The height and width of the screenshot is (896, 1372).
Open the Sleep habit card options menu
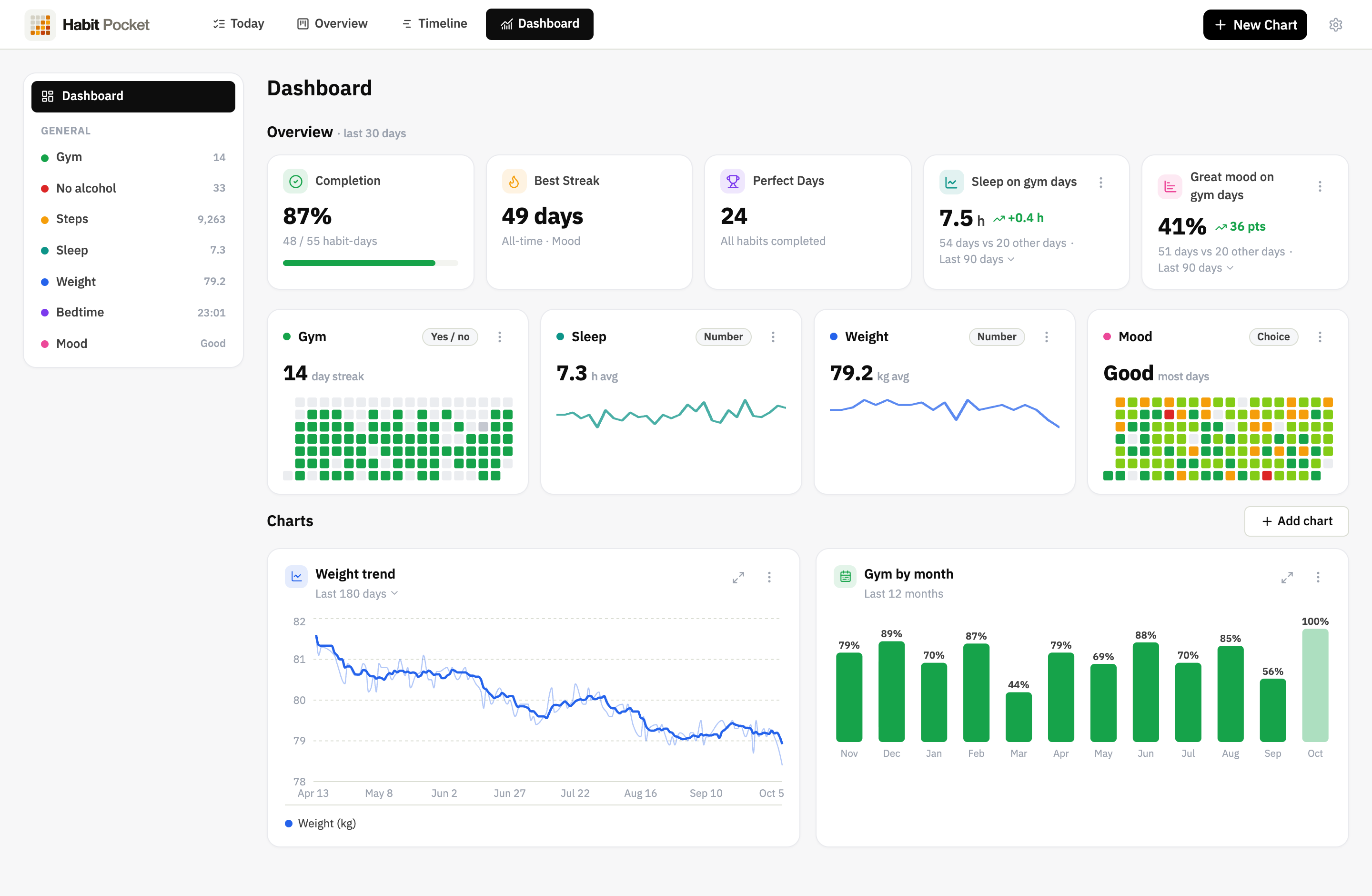pyautogui.click(x=773, y=337)
